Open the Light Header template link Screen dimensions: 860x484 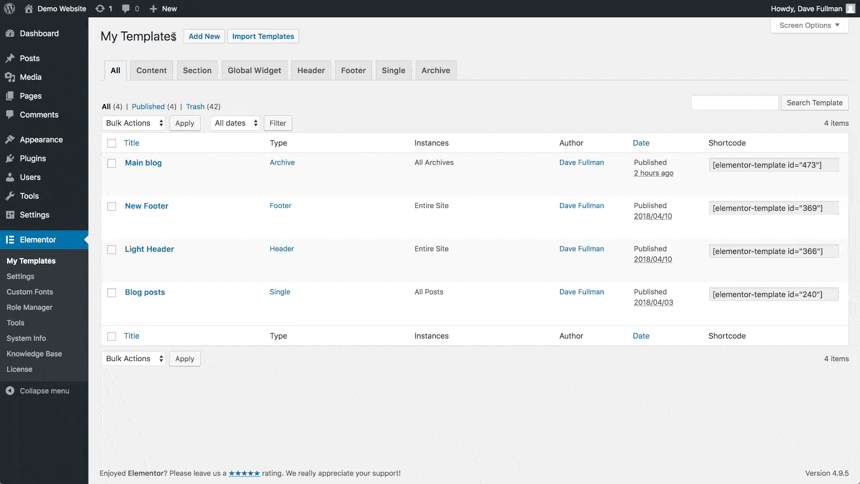click(x=149, y=249)
